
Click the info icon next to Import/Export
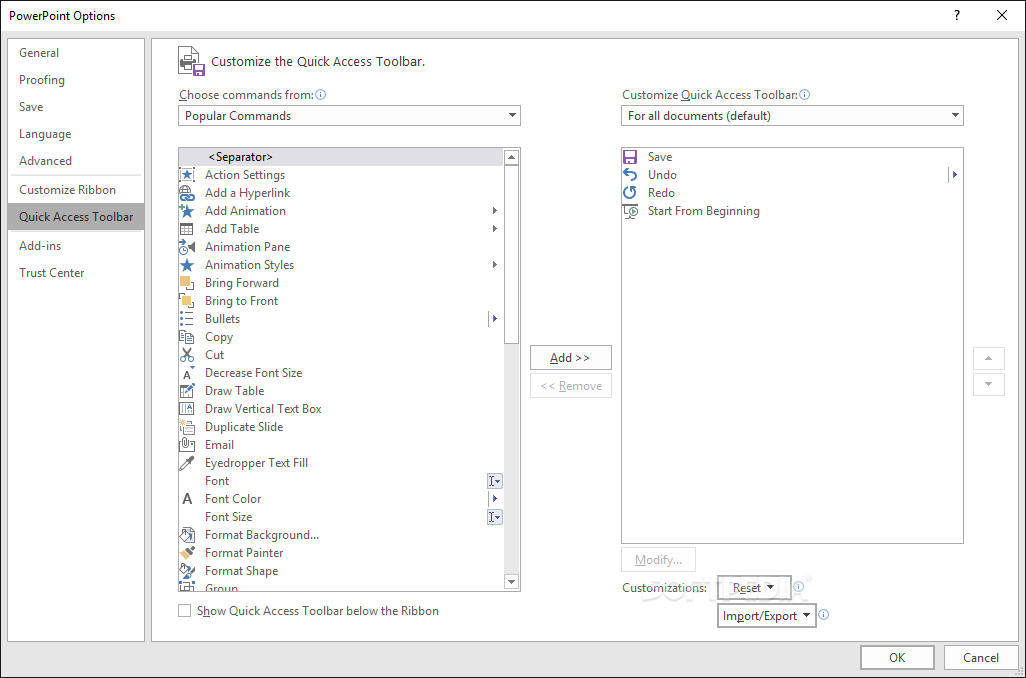pos(824,615)
